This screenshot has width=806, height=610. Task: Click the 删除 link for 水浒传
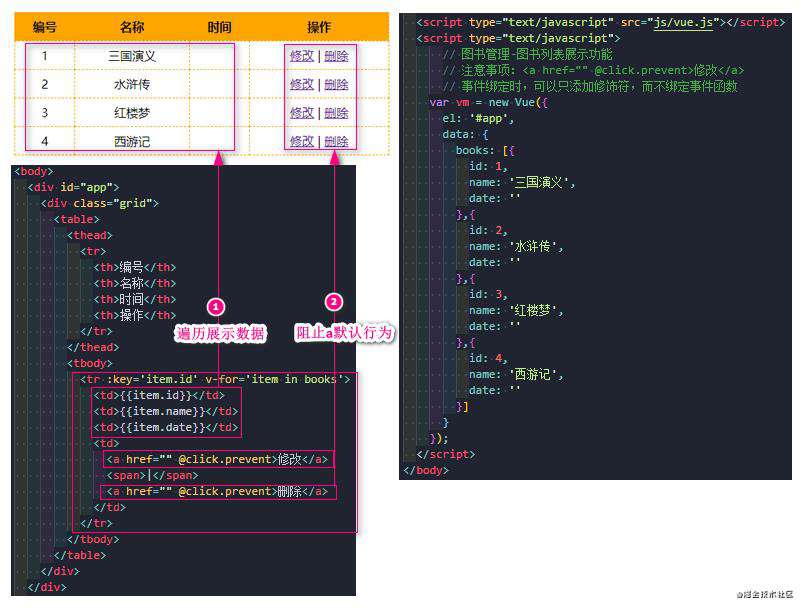336,84
